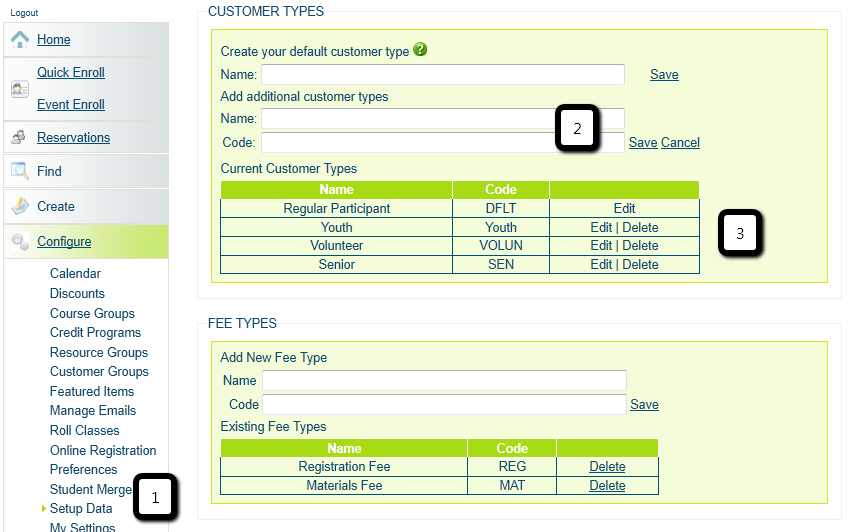This screenshot has width=849, height=532.
Task: Open the green help question icon
Action: point(420,49)
